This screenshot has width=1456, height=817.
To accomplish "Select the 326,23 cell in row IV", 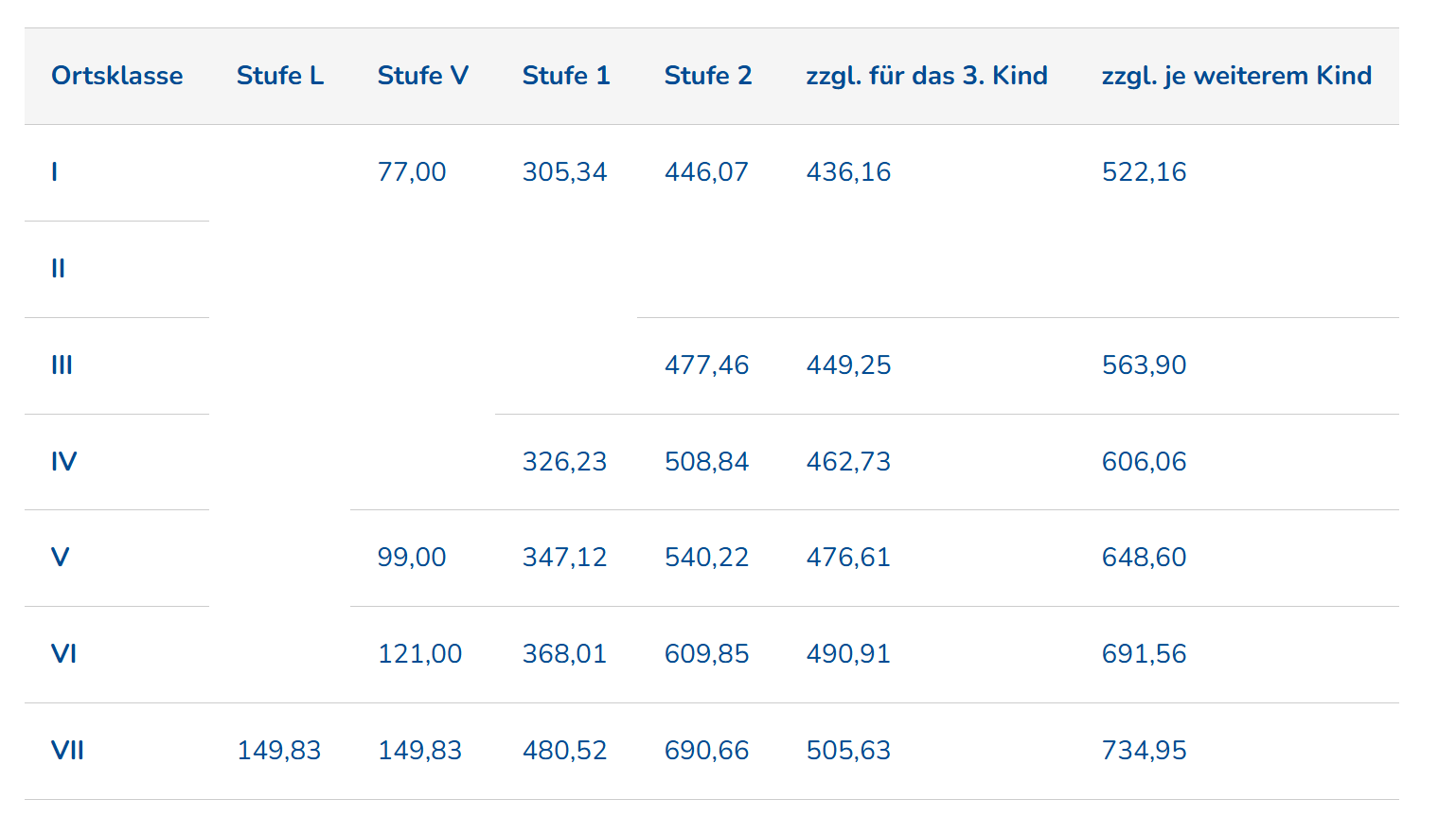I will (x=564, y=462).
